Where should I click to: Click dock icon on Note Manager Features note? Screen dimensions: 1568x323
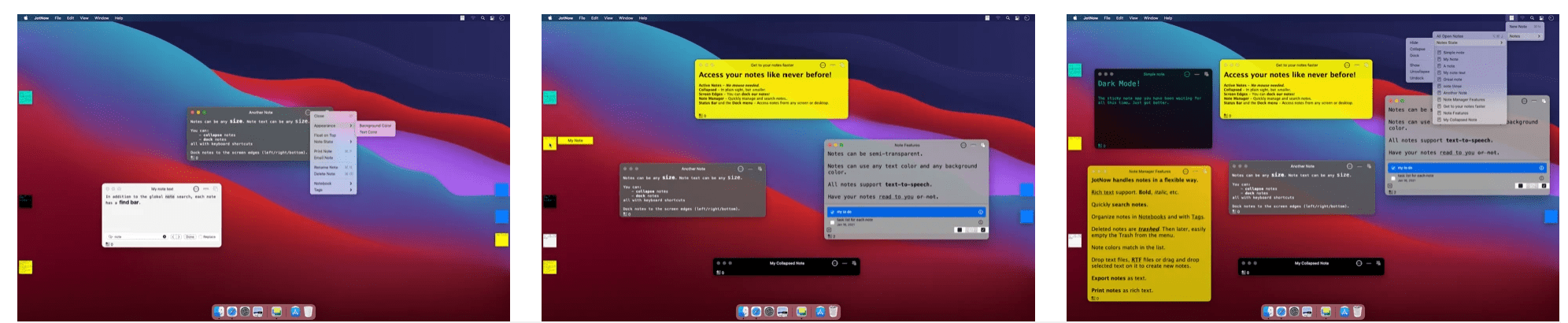(x=1204, y=171)
